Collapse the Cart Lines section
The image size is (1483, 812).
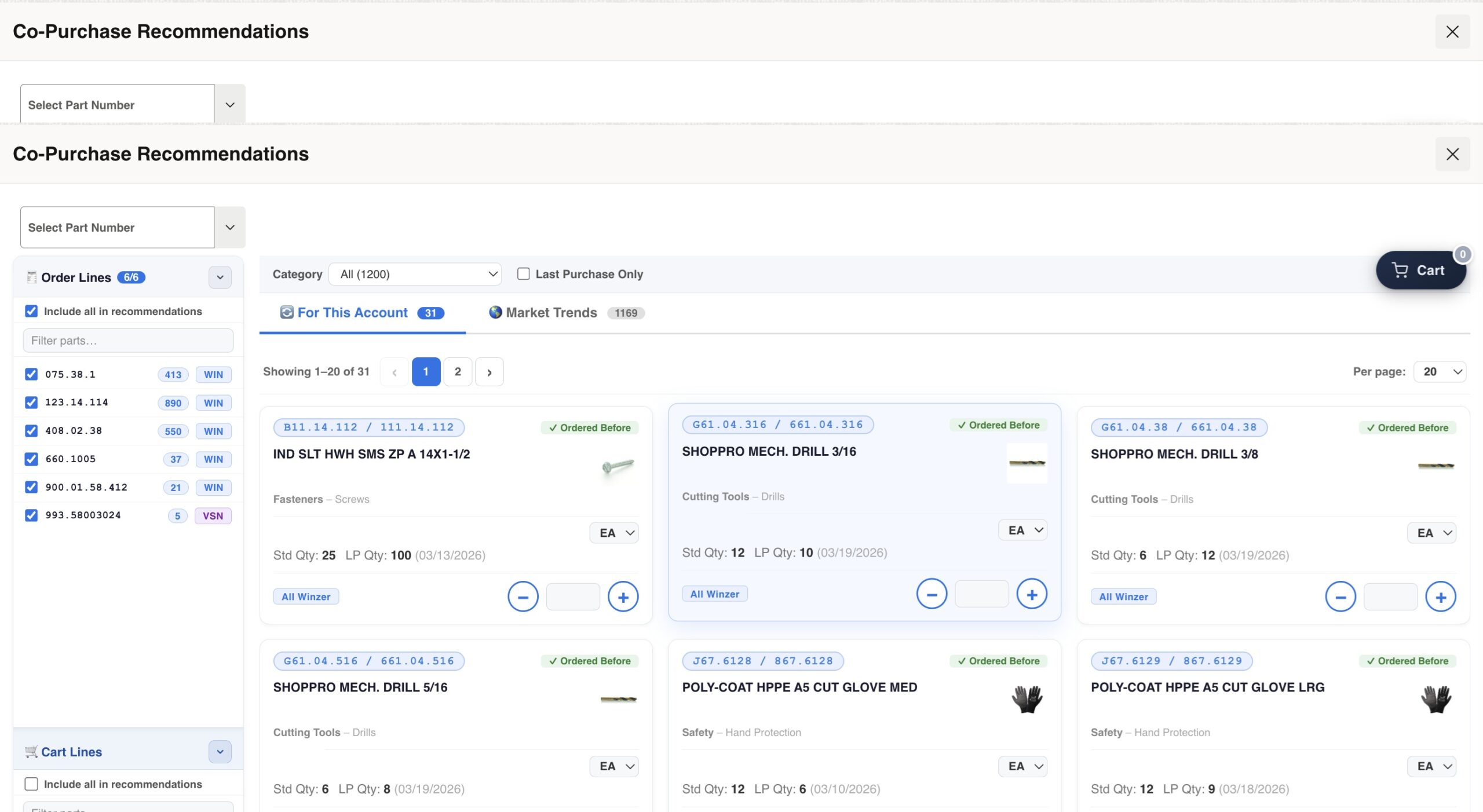(220, 752)
